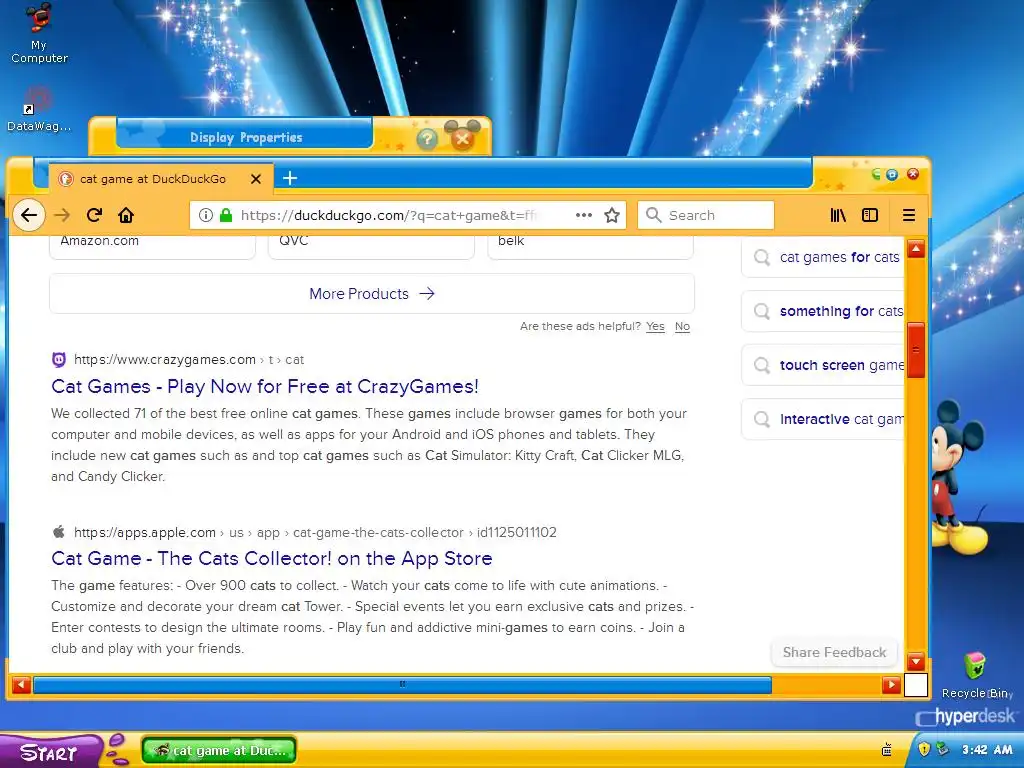Toggle the sidebar view icon

(x=870, y=215)
